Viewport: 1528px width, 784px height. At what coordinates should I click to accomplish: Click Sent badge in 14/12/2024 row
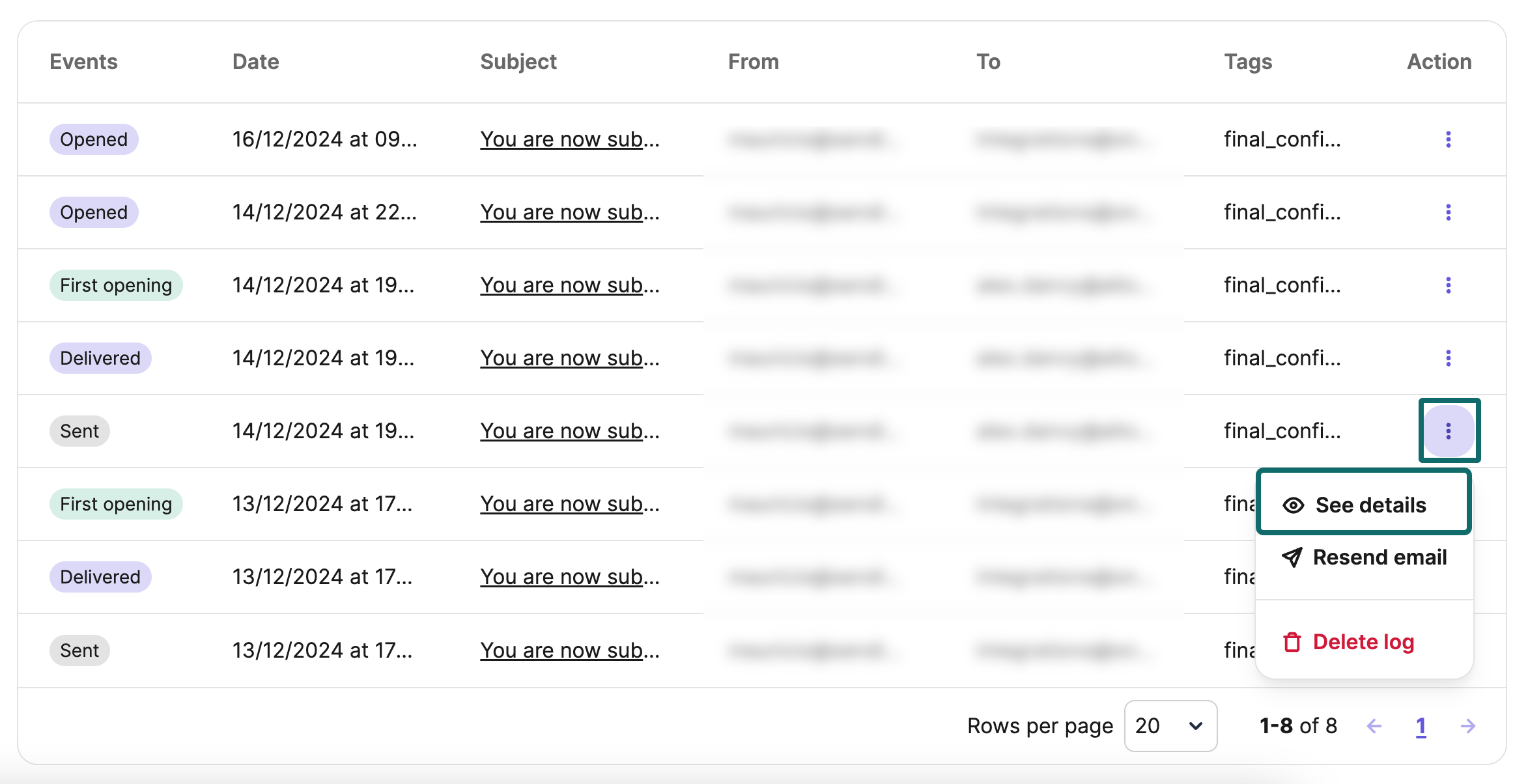point(79,431)
